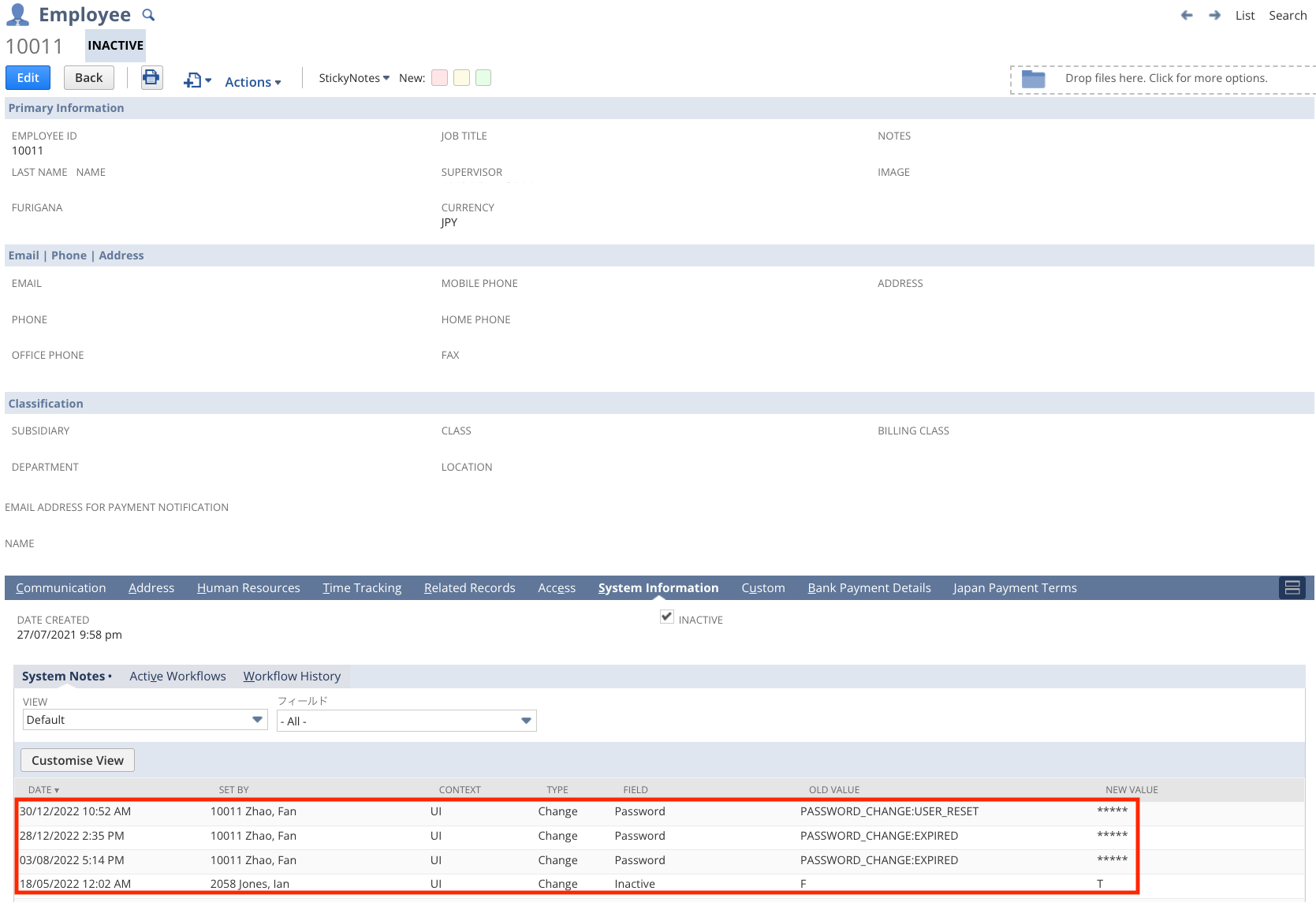The width and height of the screenshot is (1316, 902).
Task: Click the Customise View button
Action: click(77, 760)
